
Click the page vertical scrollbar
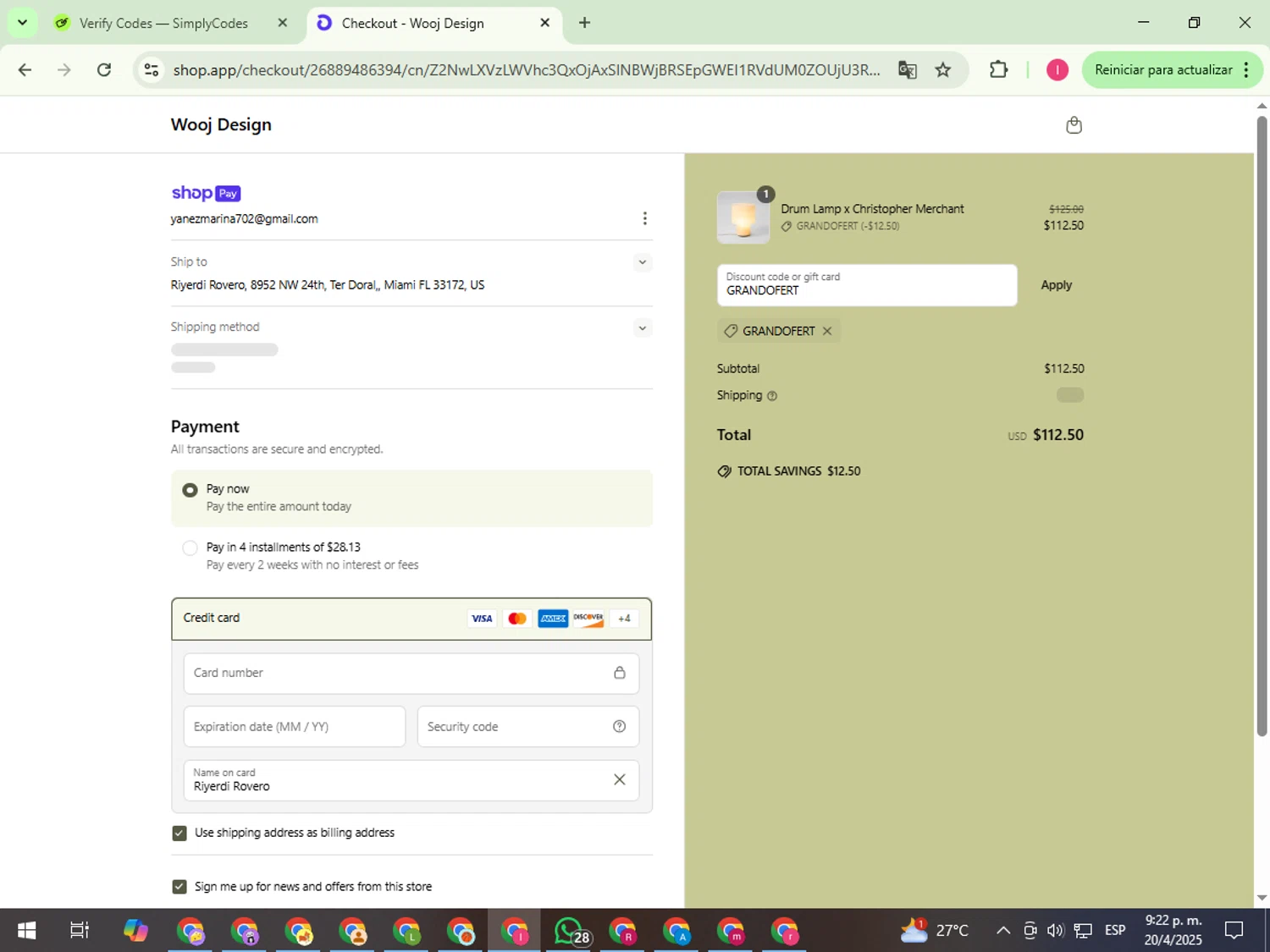[1262, 426]
